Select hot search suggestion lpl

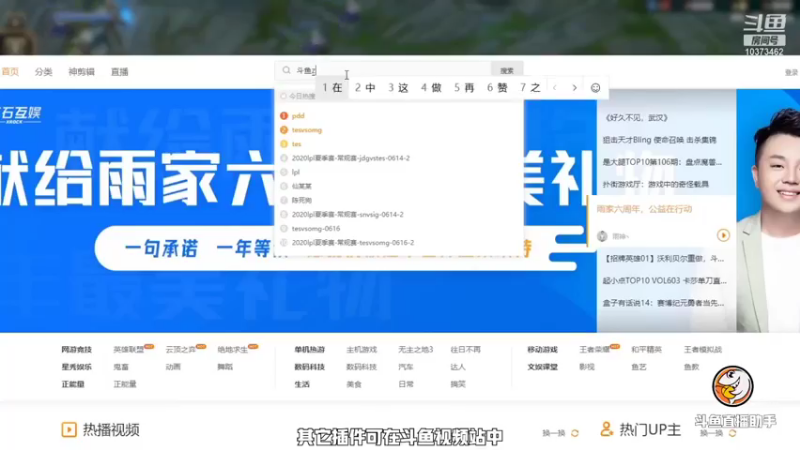[x=295, y=172]
